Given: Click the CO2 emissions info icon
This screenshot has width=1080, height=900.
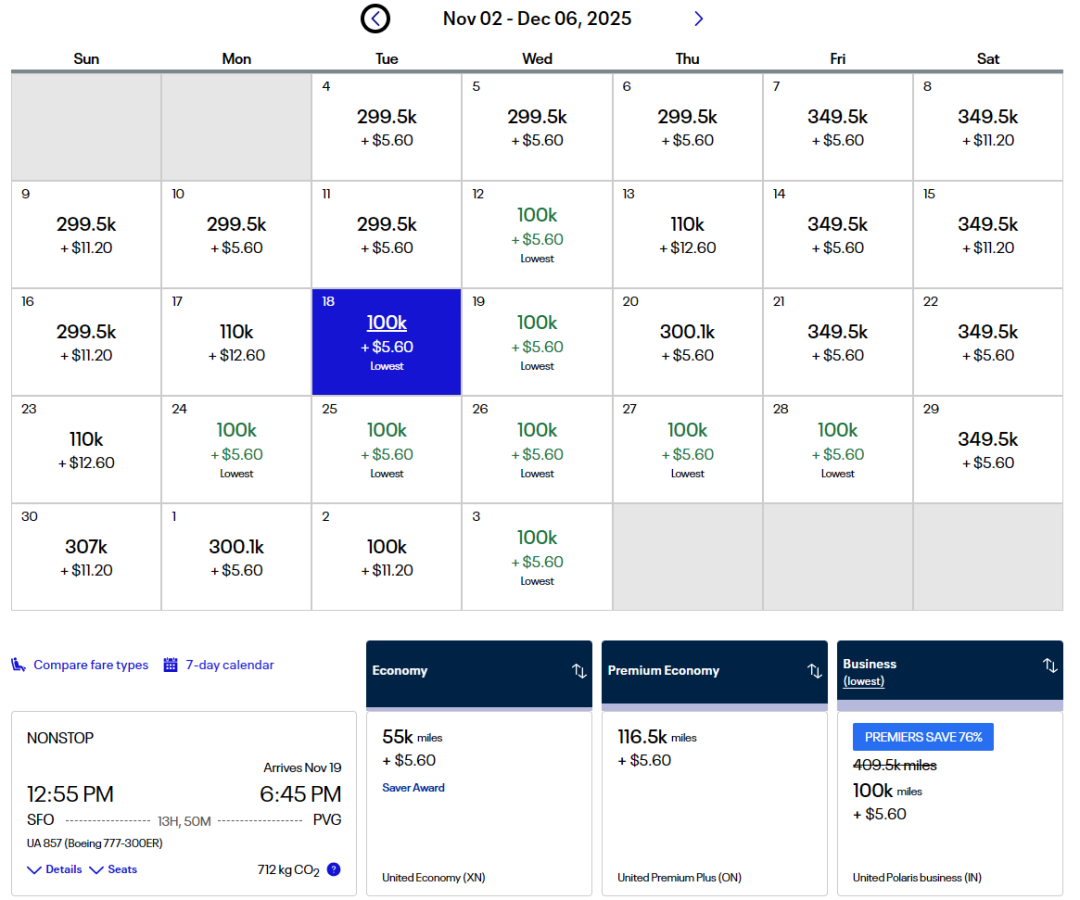Looking at the screenshot, I should pyautogui.click(x=334, y=869).
